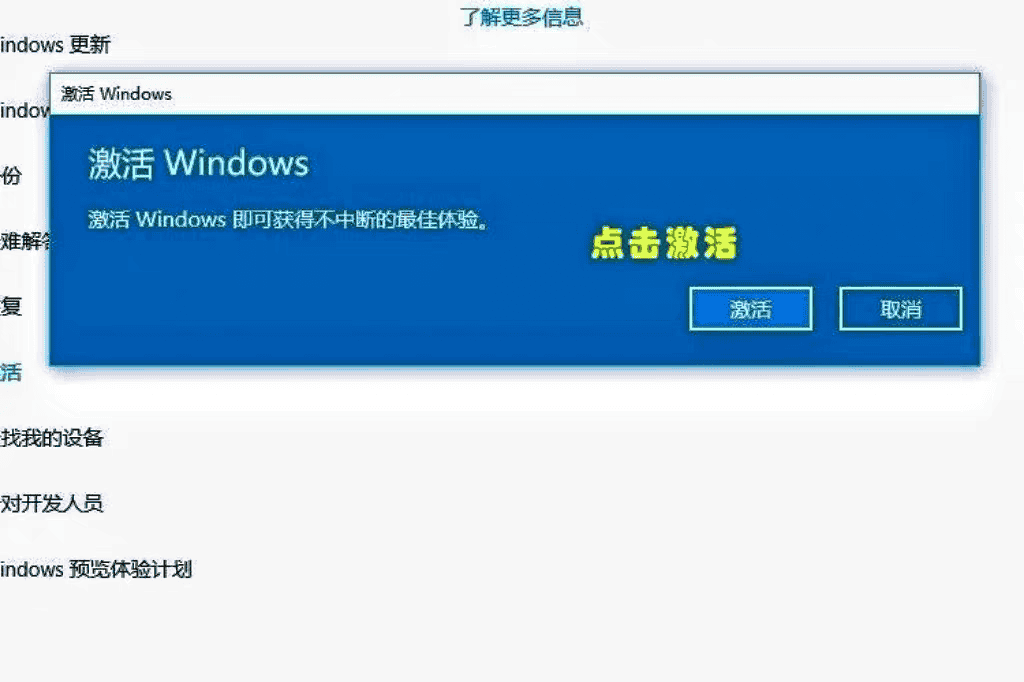Cancel activation with the 取消 button
Image resolution: width=1024 pixels, height=682 pixels.
(901, 308)
